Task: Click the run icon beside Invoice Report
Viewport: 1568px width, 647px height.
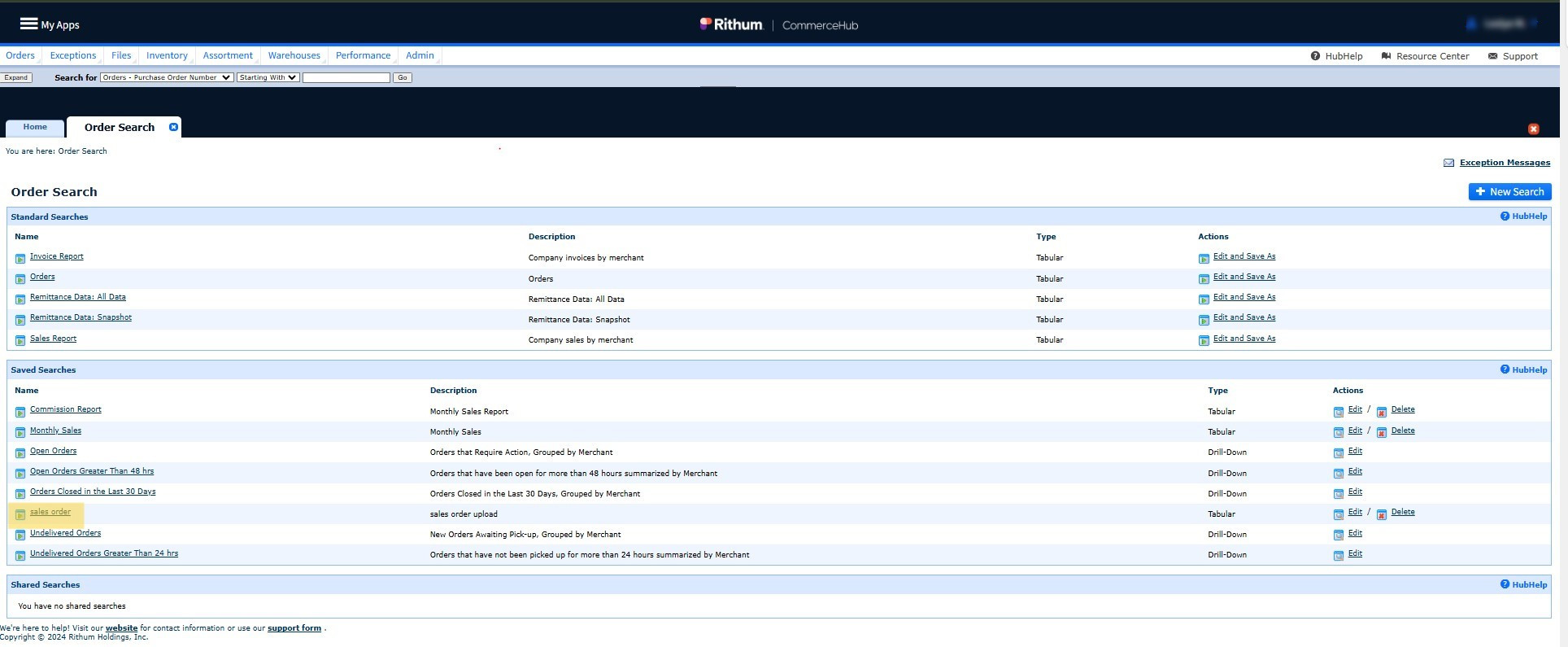Action: (x=20, y=259)
